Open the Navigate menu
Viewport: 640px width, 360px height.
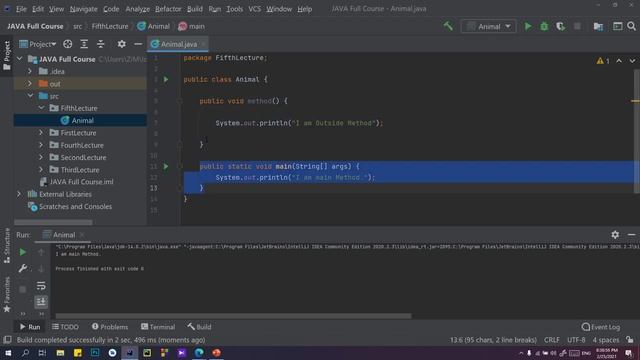coord(84,9)
